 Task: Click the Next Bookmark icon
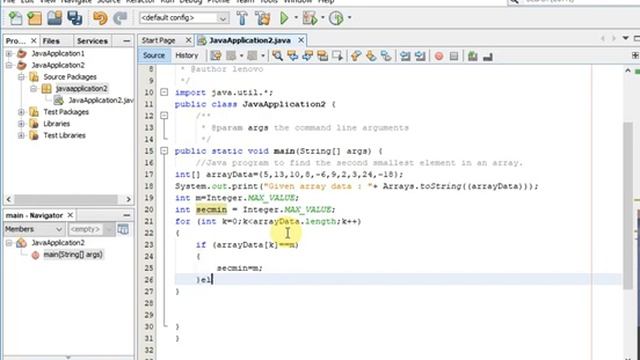371,56
